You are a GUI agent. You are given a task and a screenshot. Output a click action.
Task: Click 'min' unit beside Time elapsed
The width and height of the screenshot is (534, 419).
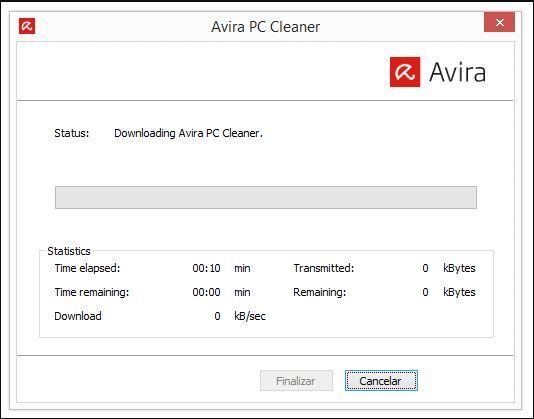coord(242,268)
